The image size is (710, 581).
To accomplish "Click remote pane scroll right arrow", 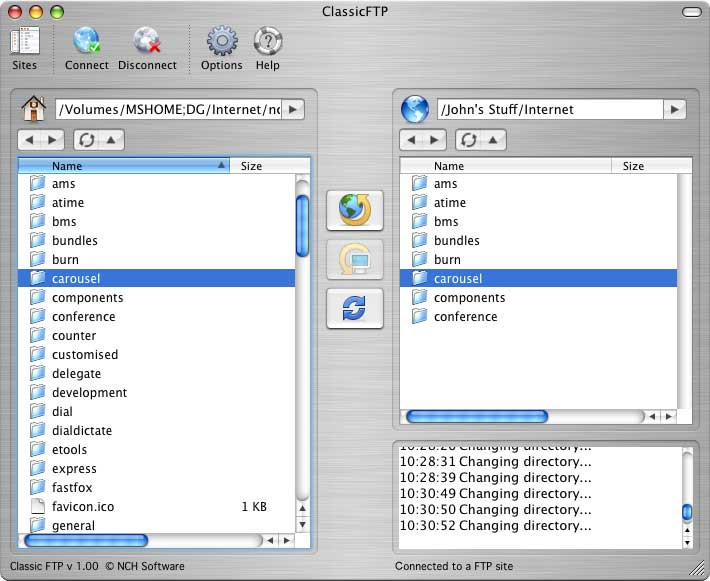I will (669, 417).
